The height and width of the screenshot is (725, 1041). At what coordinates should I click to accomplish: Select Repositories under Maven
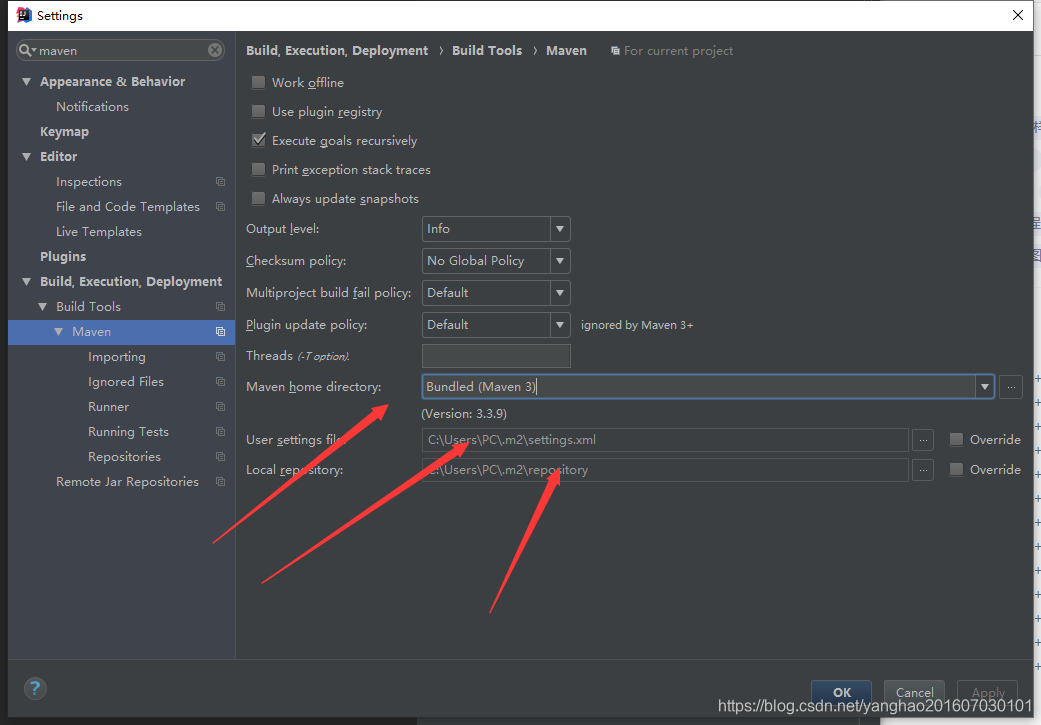click(124, 457)
